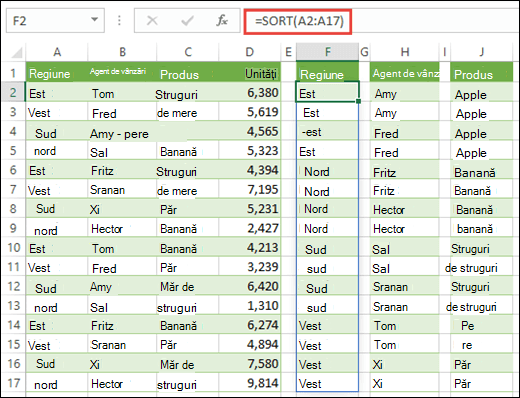Click the Name Box showing F2

click(55, 21)
